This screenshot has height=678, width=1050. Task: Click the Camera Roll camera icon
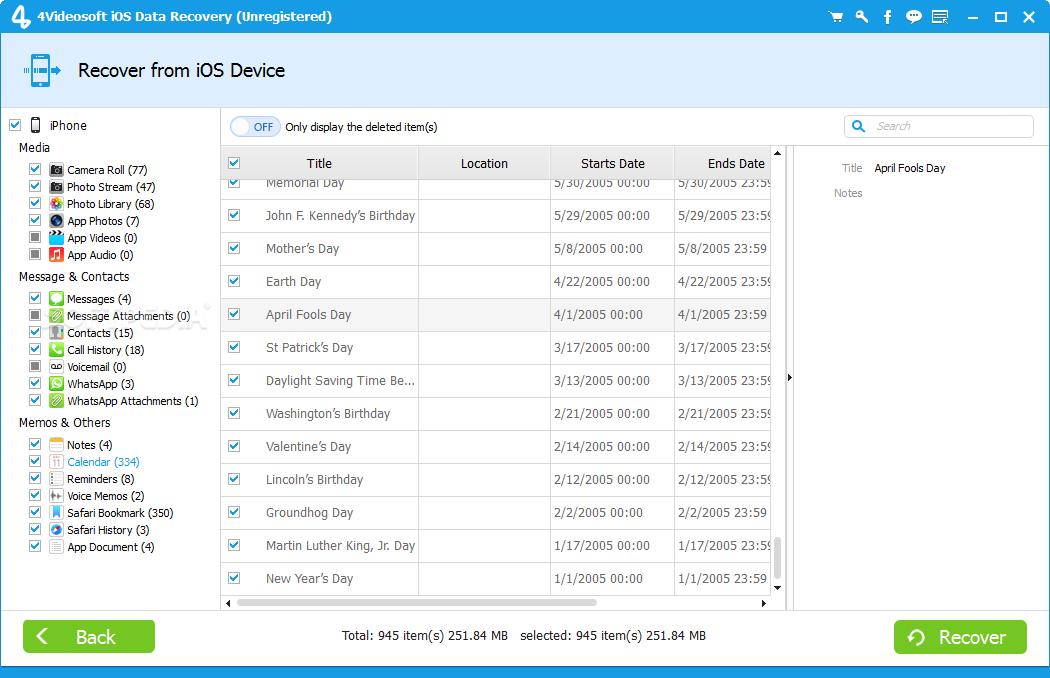click(56, 170)
